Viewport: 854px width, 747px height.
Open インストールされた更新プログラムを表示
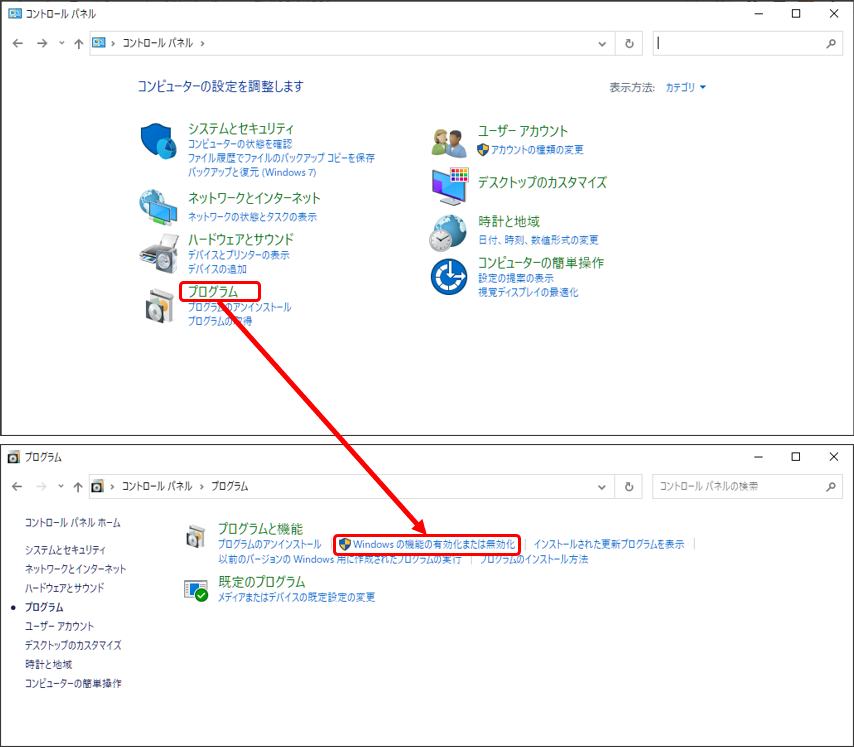609,544
